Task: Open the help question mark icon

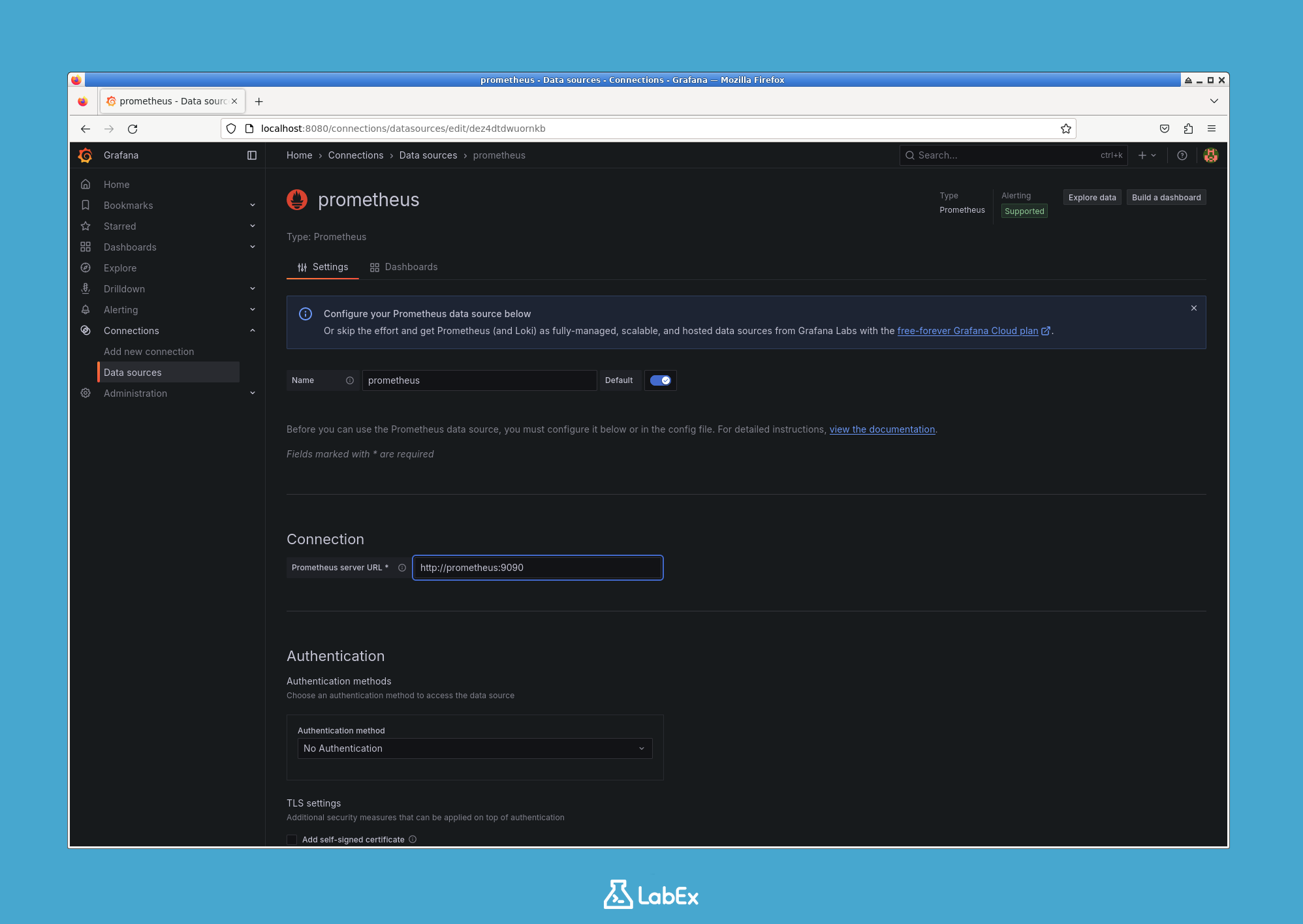Action: [1182, 155]
